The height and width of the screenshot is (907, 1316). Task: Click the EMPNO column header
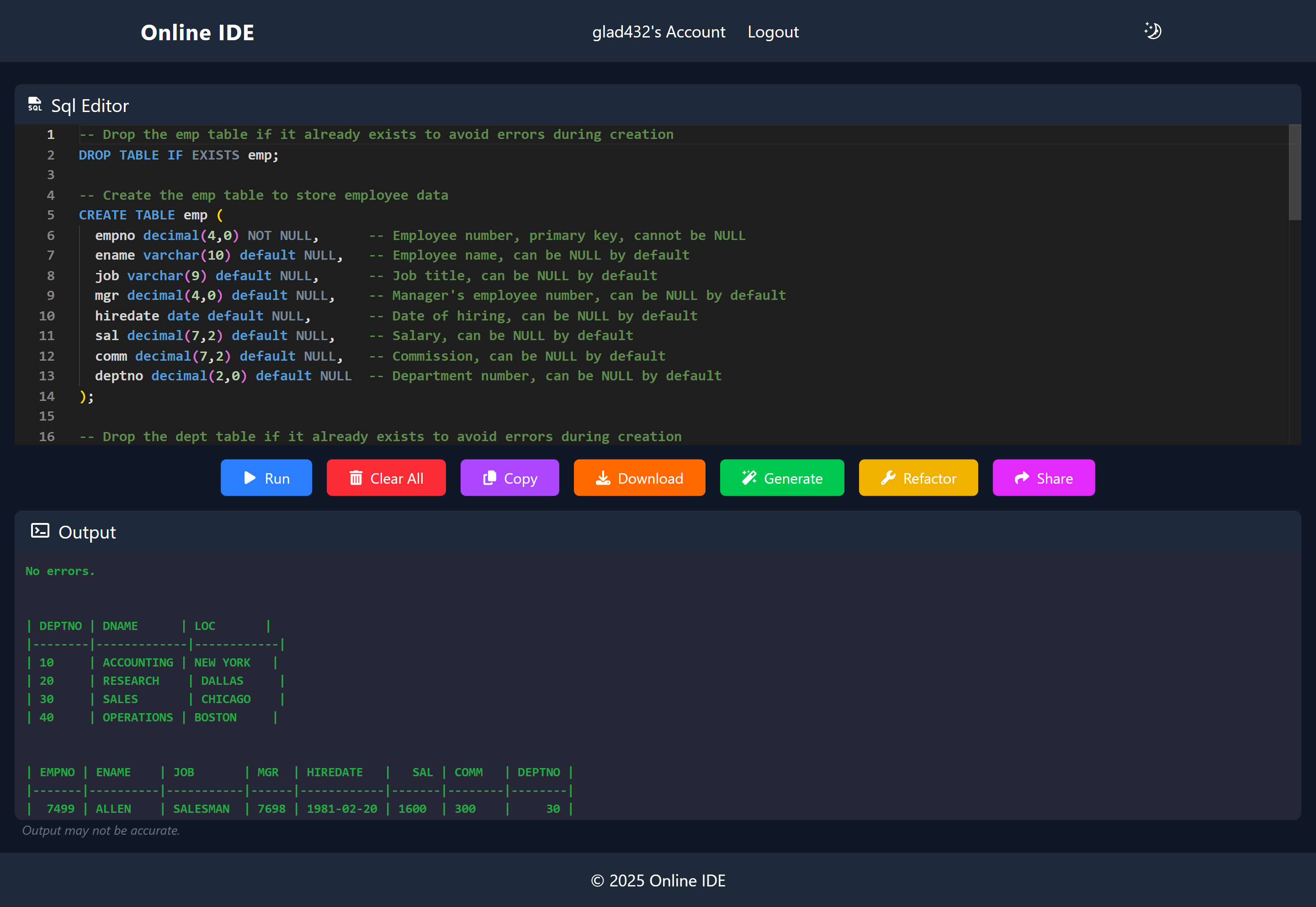click(x=57, y=772)
